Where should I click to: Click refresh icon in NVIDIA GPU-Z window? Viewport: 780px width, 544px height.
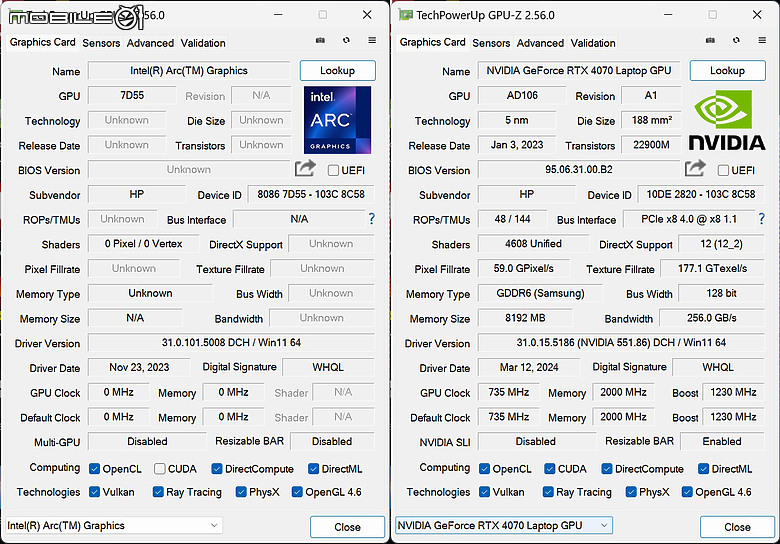coord(736,40)
